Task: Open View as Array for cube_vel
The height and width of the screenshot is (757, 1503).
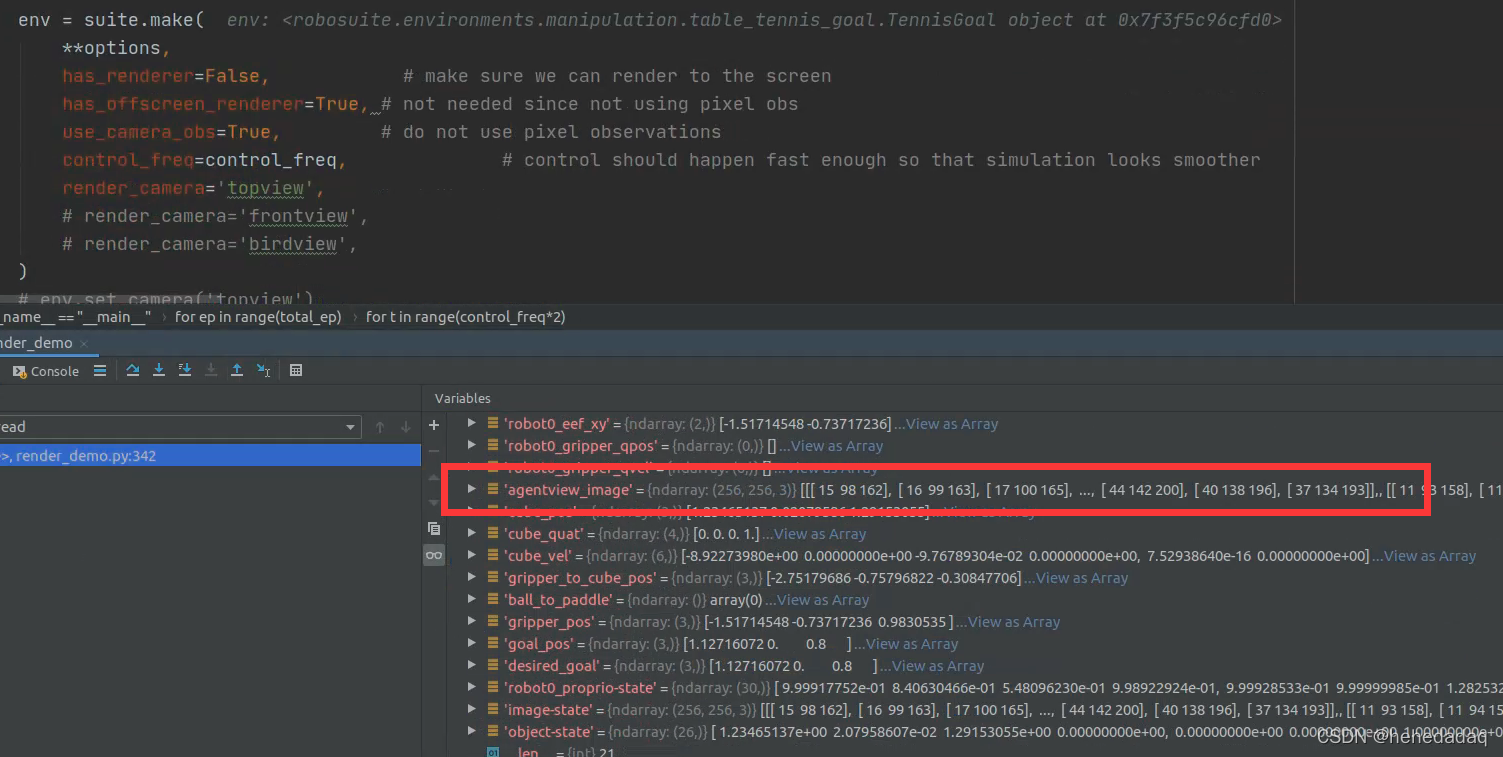Action: [x=1430, y=556]
